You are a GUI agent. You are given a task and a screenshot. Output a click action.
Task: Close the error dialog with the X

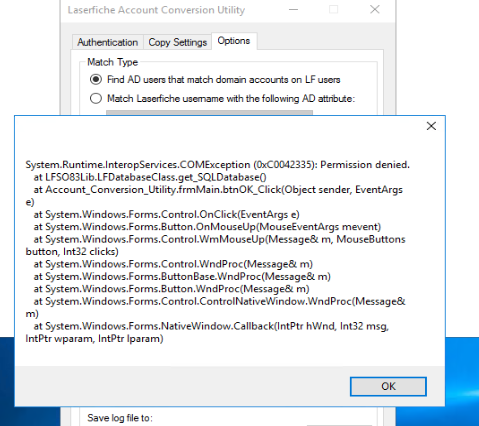(431, 126)
